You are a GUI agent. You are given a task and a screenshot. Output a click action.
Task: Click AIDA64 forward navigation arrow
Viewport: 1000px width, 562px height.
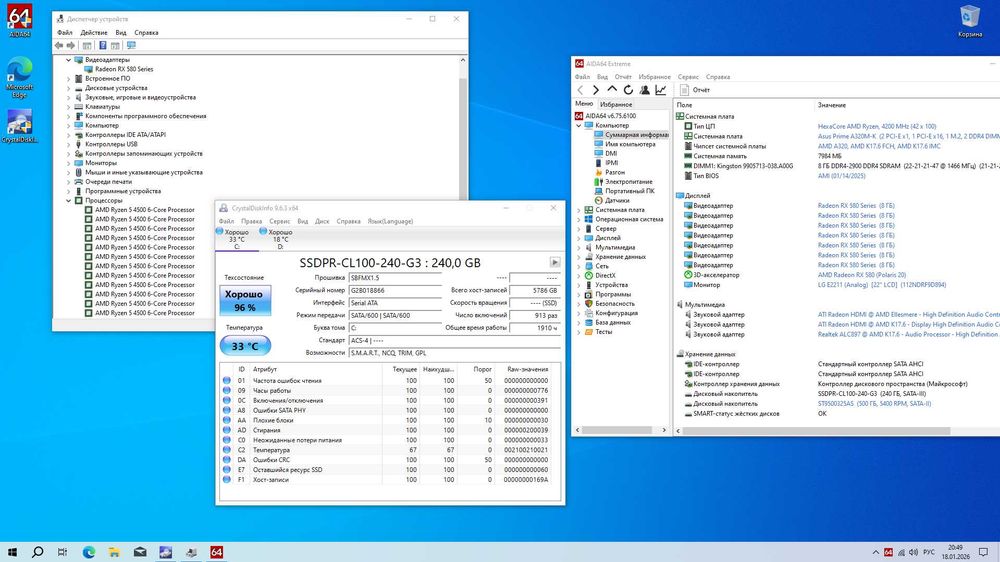coord(596,90)
